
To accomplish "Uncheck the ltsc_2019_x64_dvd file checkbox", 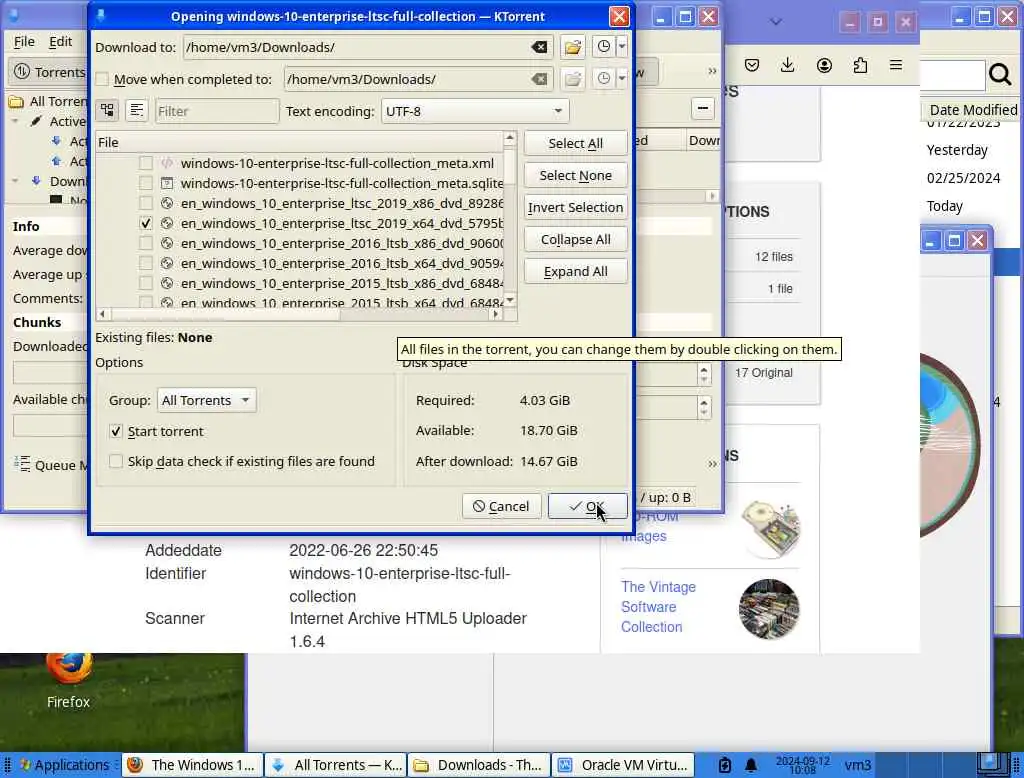I will 146,223.
